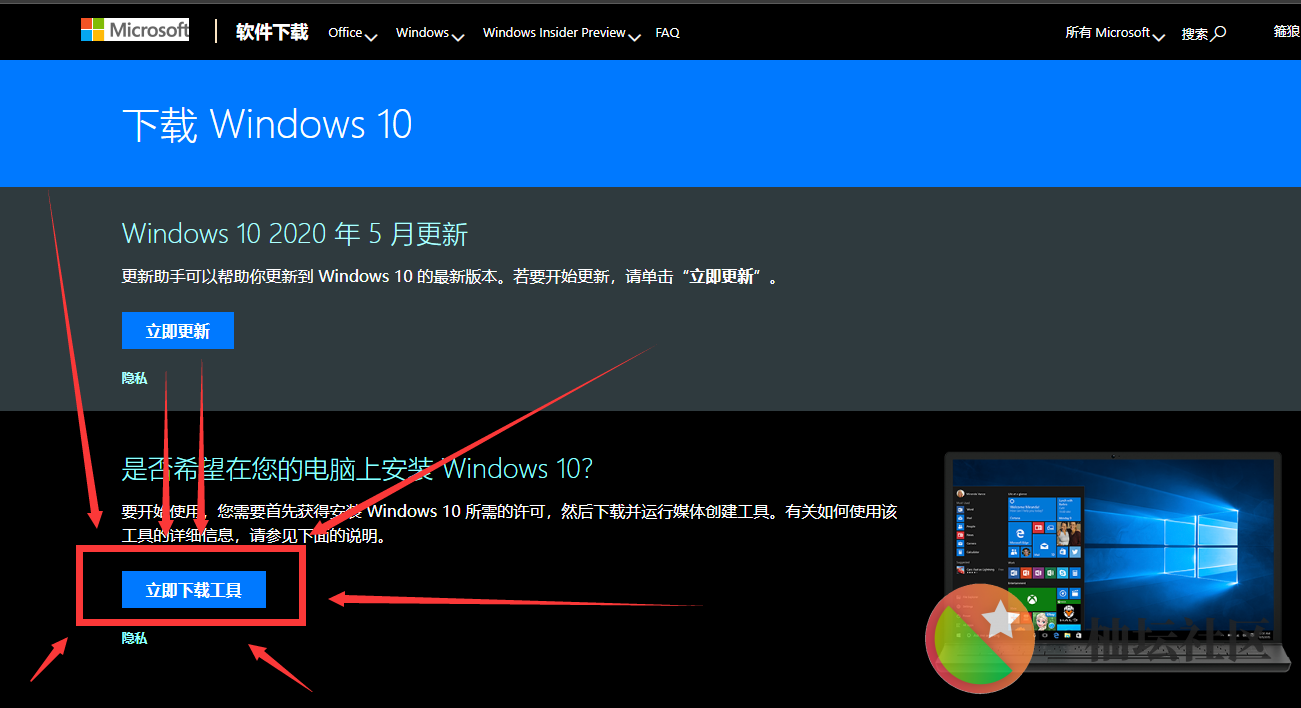Click the Microsoft logo

(135, 30)
